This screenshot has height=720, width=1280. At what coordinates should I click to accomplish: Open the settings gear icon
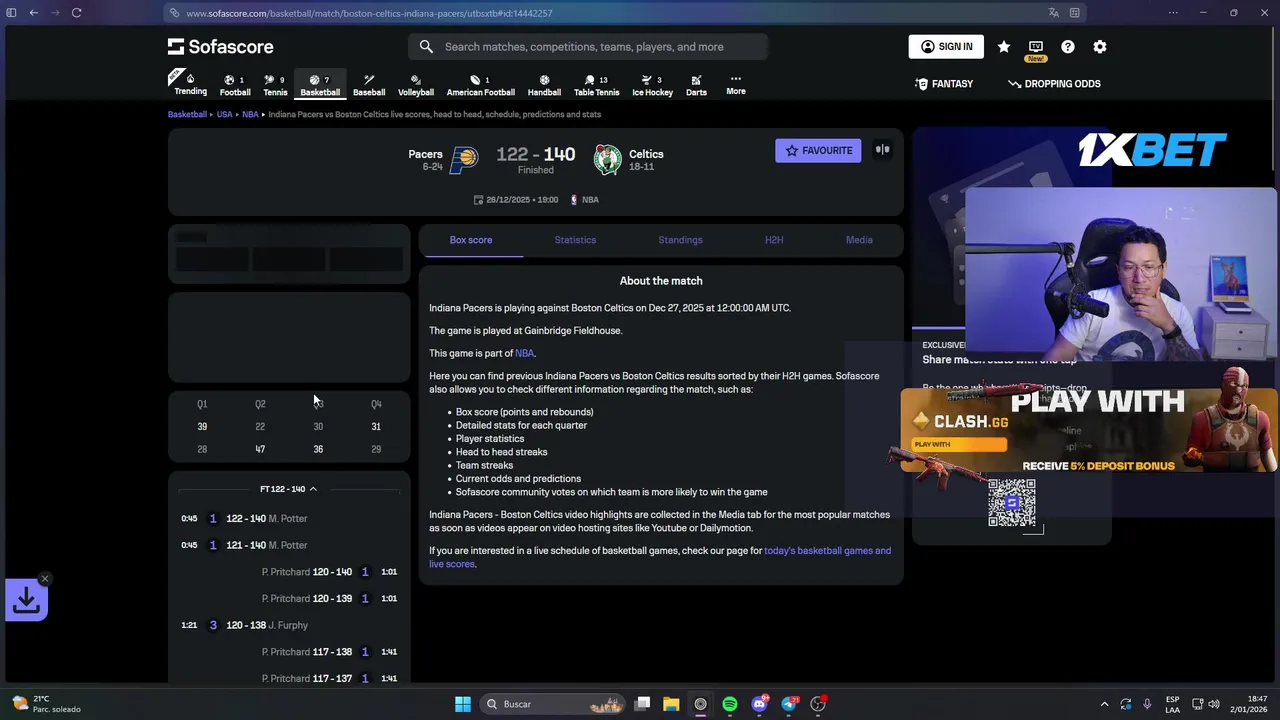pos(1100,47)
